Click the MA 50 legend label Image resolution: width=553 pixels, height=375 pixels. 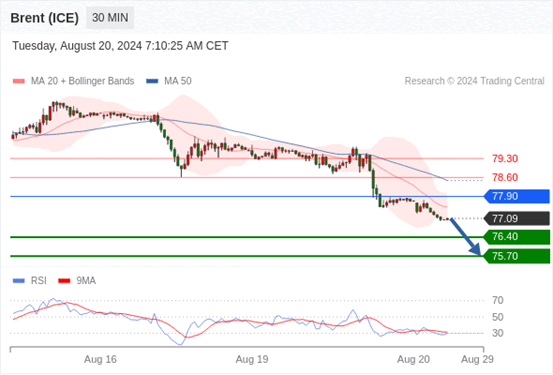[178, 81]
